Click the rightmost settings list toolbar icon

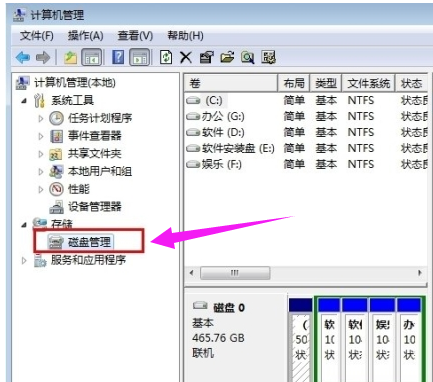pyautogui.click(x=268, y=57)
